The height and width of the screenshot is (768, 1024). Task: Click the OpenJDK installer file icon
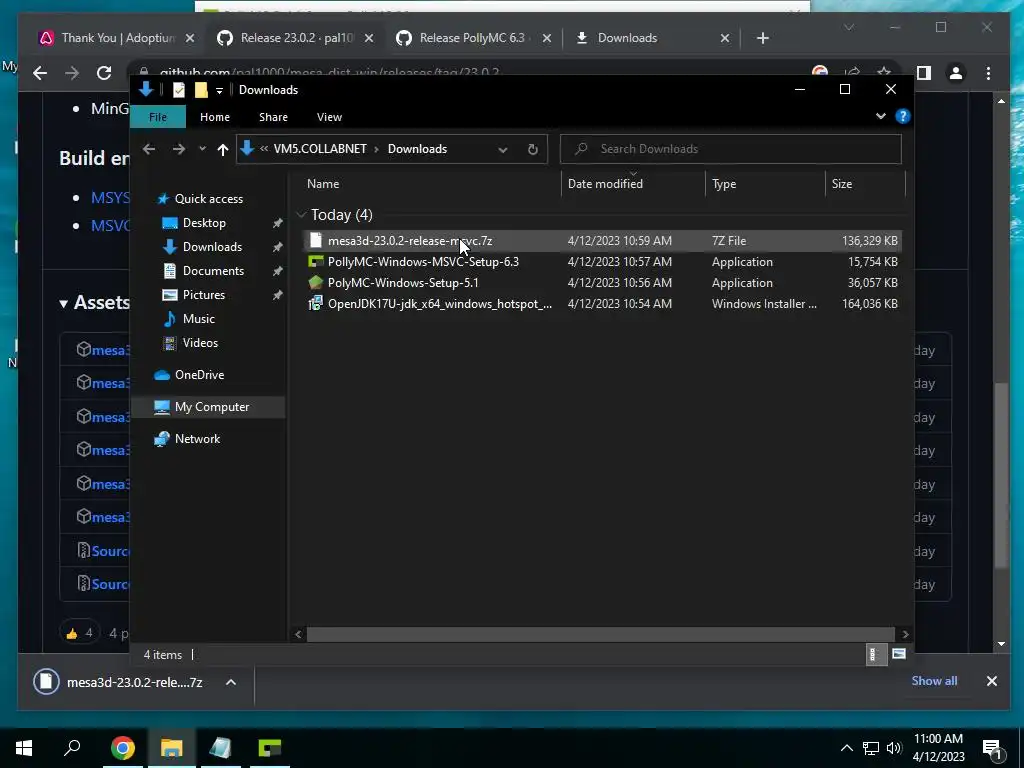[x=315, y=304]
